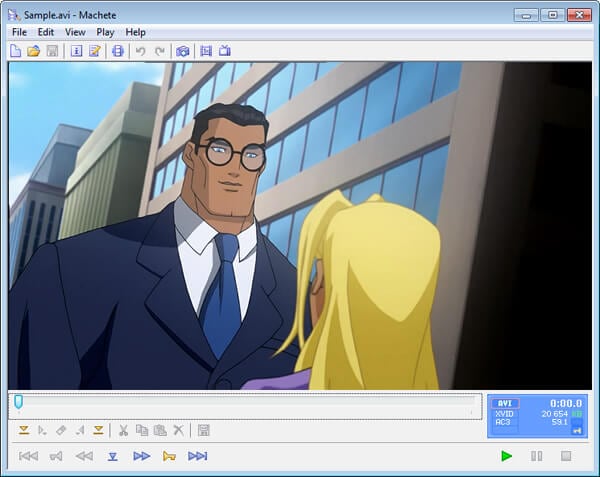Toggle the speaker icon in info panel
The width and height of the screenshot is (600, 477).
tap(577, 431)
